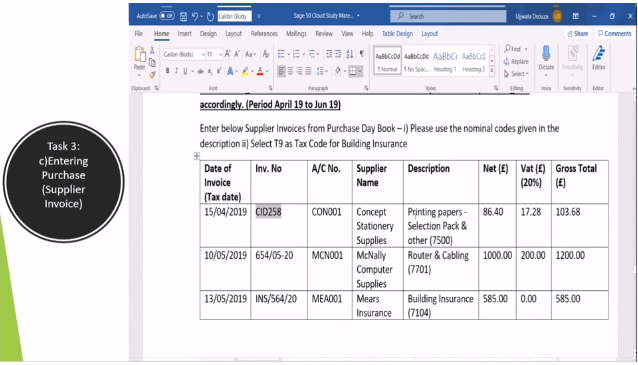Image resolution: width=638 pixels, height=365 pixels.
Task: Click the font box in Quick Access Toolbar
Action: coord(234,16)
